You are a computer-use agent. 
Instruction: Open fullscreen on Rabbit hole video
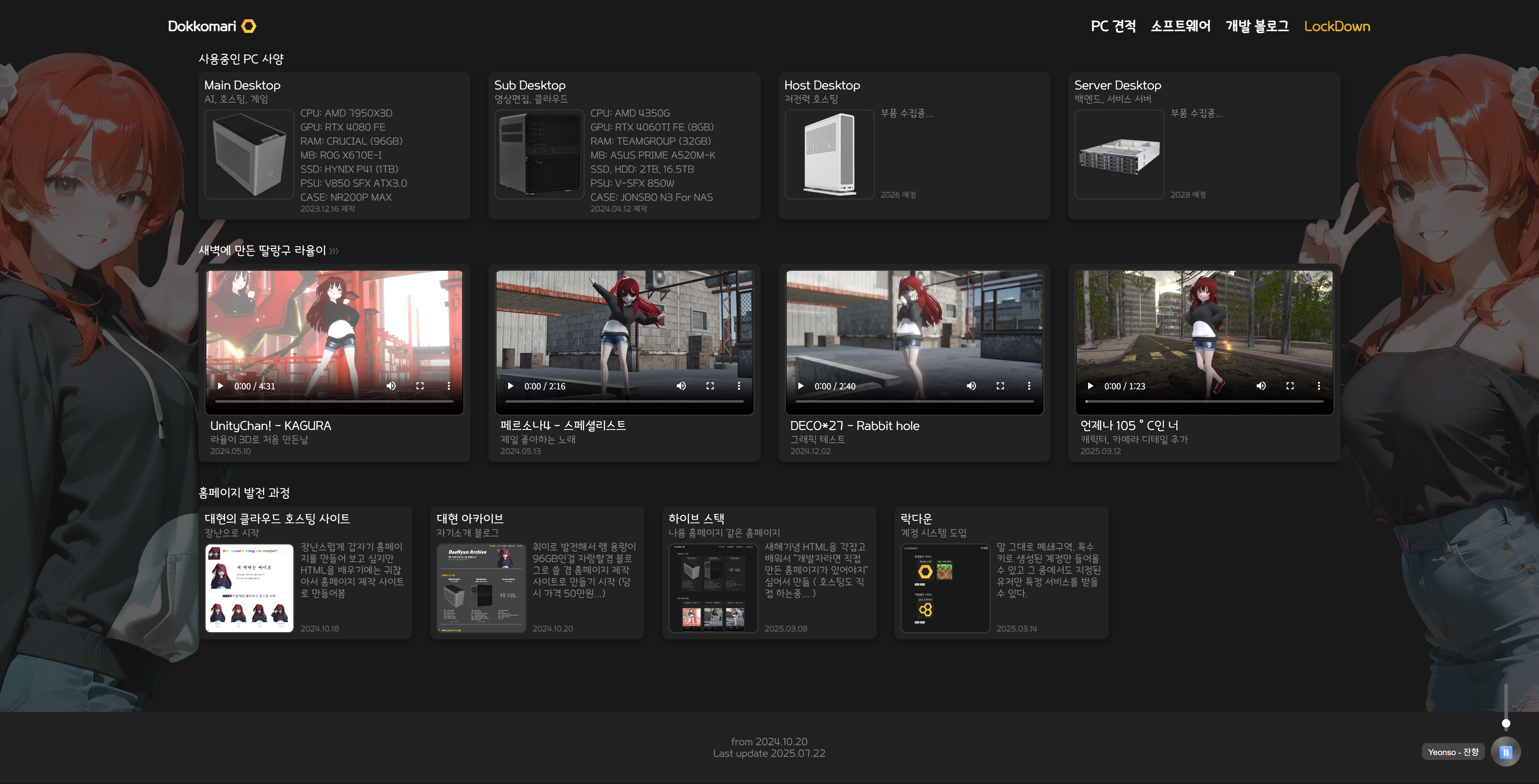point(1000,386)
